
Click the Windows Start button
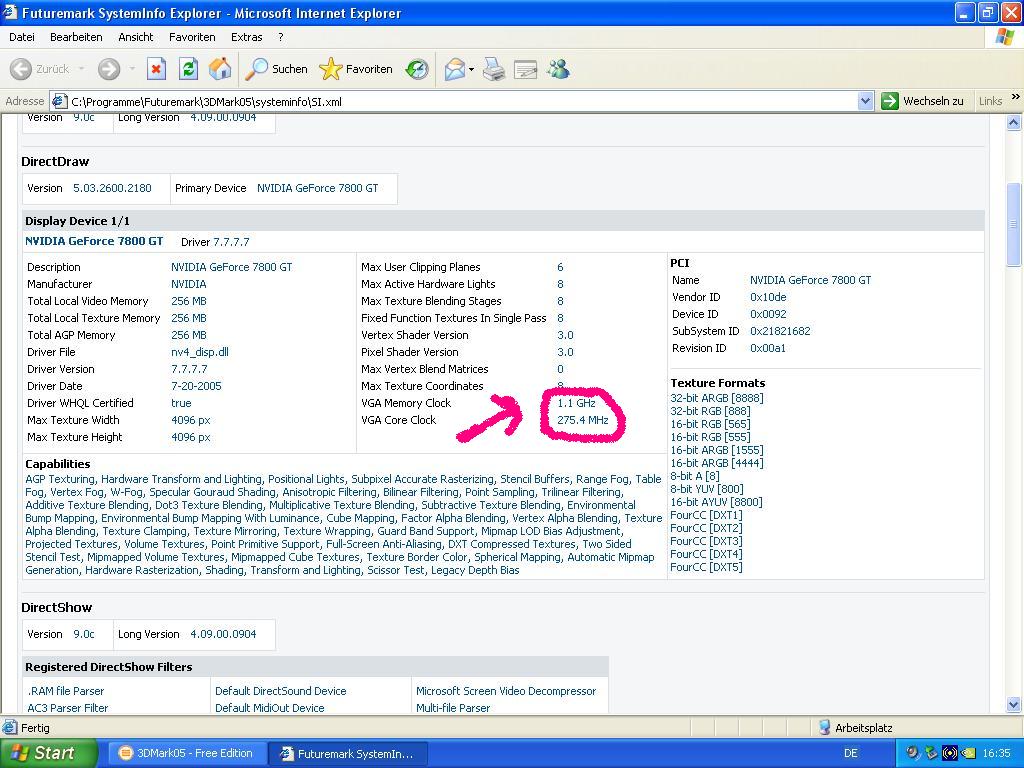(48, 753)
